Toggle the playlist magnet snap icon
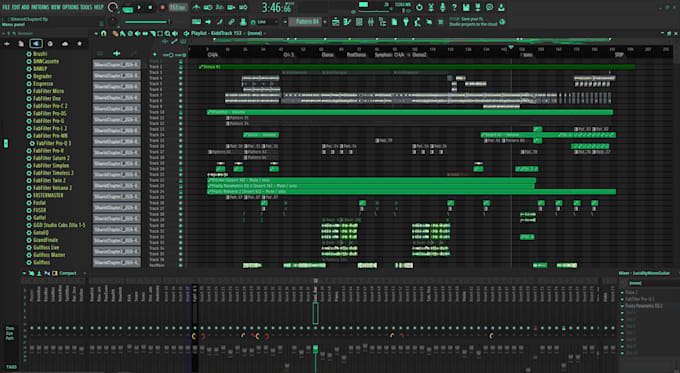The image size is (680, 373). click(104, 33)
